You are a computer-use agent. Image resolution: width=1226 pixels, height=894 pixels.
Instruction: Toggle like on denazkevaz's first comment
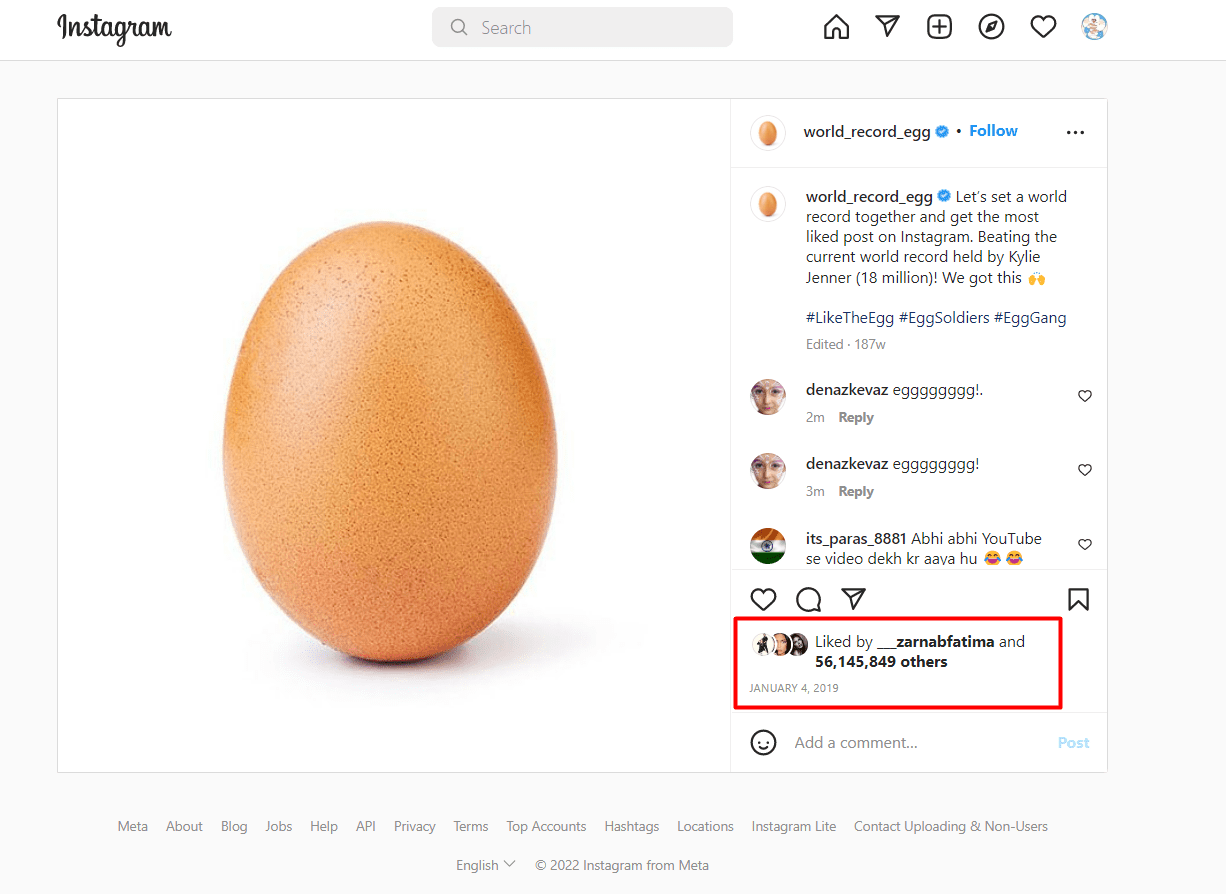[x=1085, y=395]
